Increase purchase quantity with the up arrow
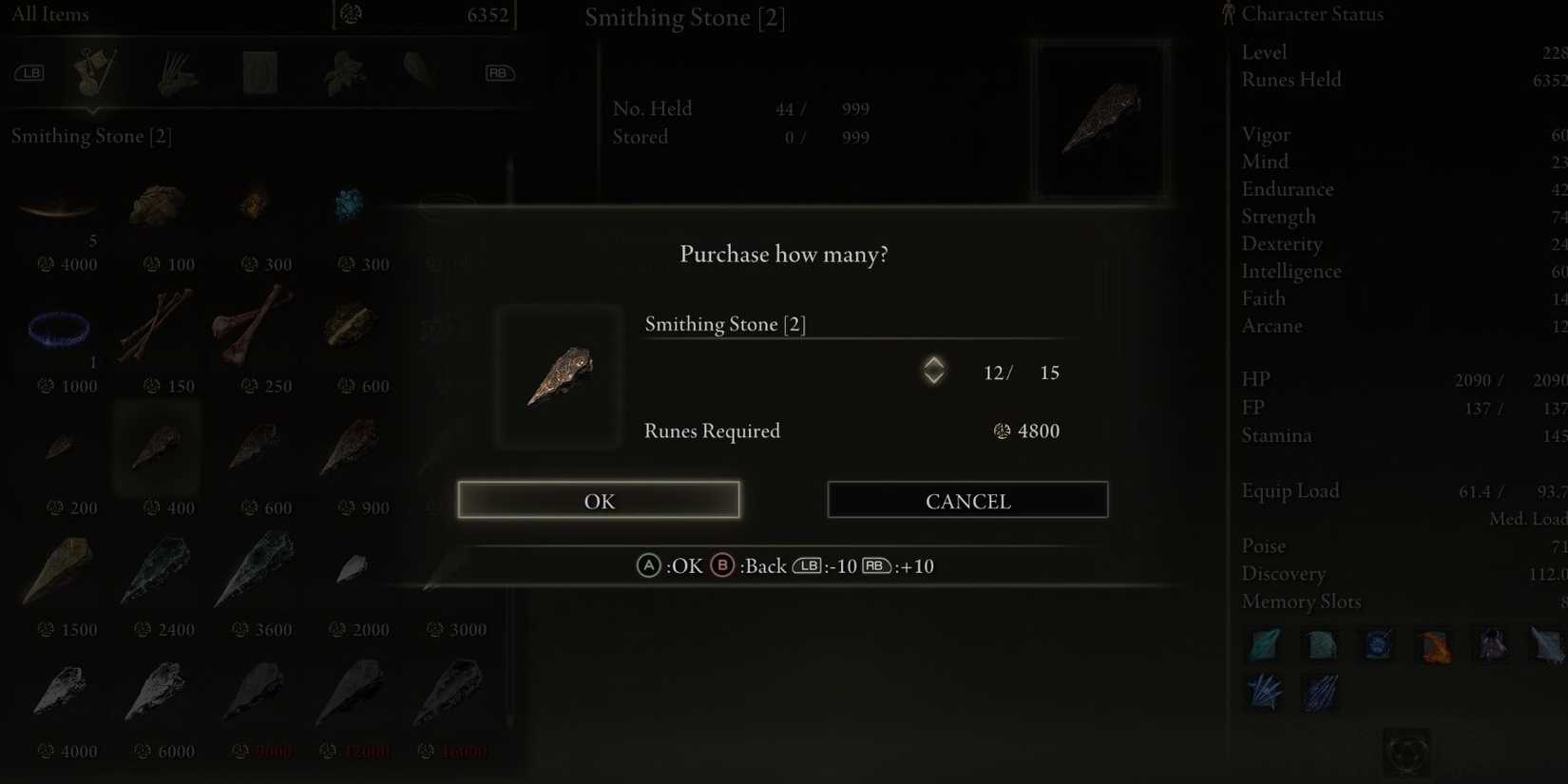 (934, 362)
